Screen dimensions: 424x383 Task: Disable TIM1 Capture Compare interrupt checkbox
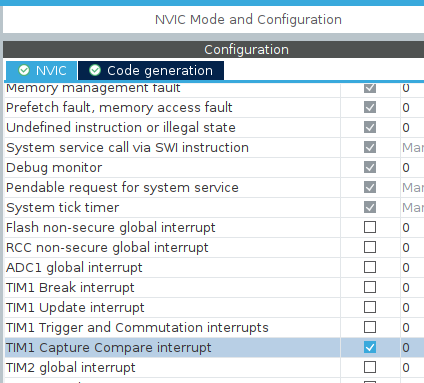click(x=370, y=347)
